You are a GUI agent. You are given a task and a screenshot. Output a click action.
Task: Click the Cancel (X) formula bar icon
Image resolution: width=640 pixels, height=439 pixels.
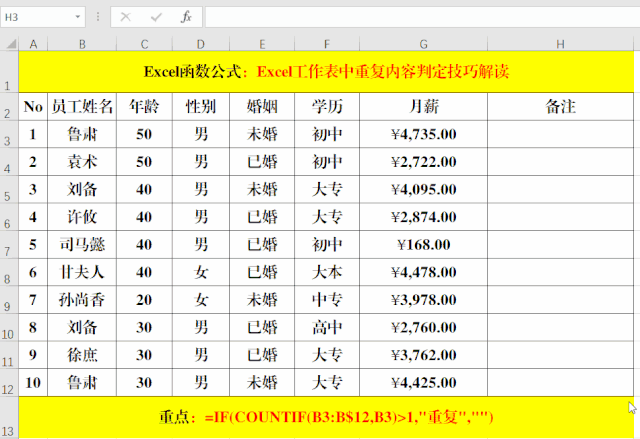pos(126,17)
